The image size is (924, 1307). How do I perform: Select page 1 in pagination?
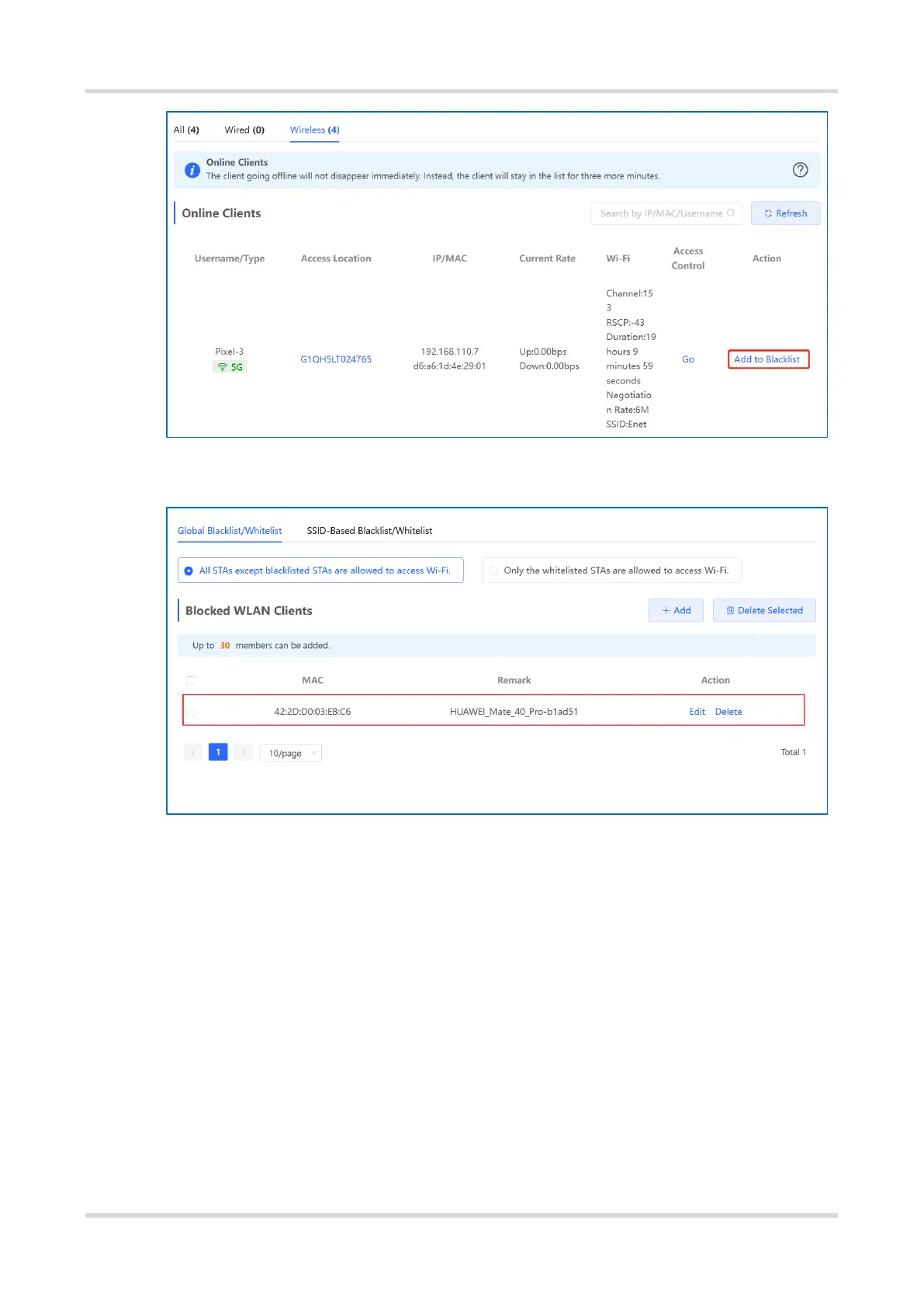(x=218, y=752)
